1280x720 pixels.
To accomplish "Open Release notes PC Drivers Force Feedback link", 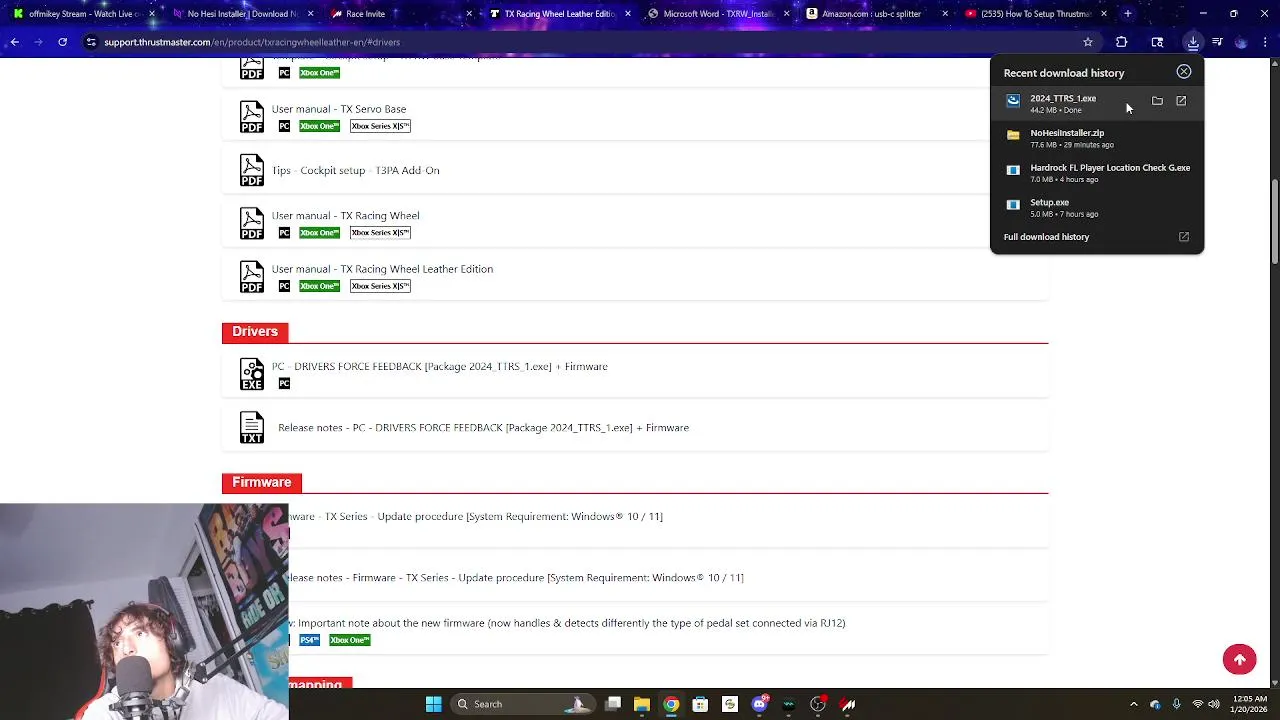I will tap(483, 427).
